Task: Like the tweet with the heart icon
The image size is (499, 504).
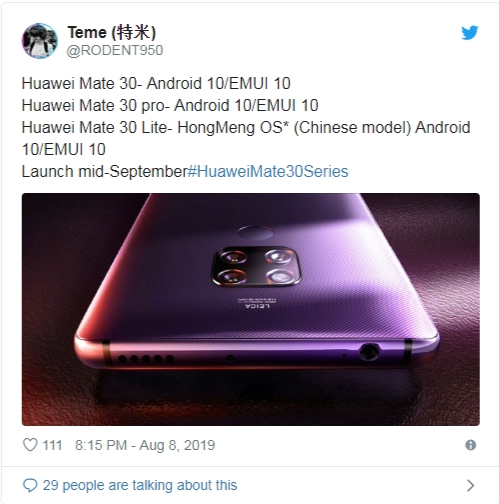Action: pyautogui.click(x=30, y=445)
